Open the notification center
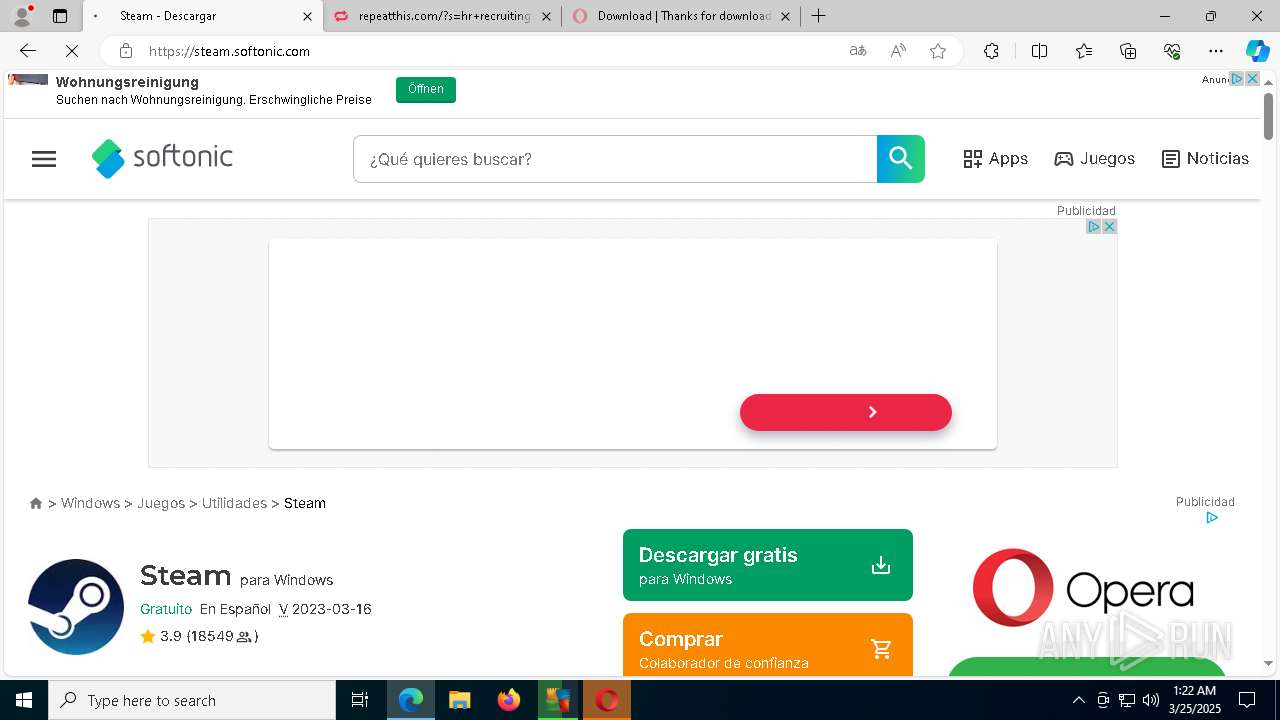The height and width of the screenshot is (720, 1280). click(x=1247, y=700)
